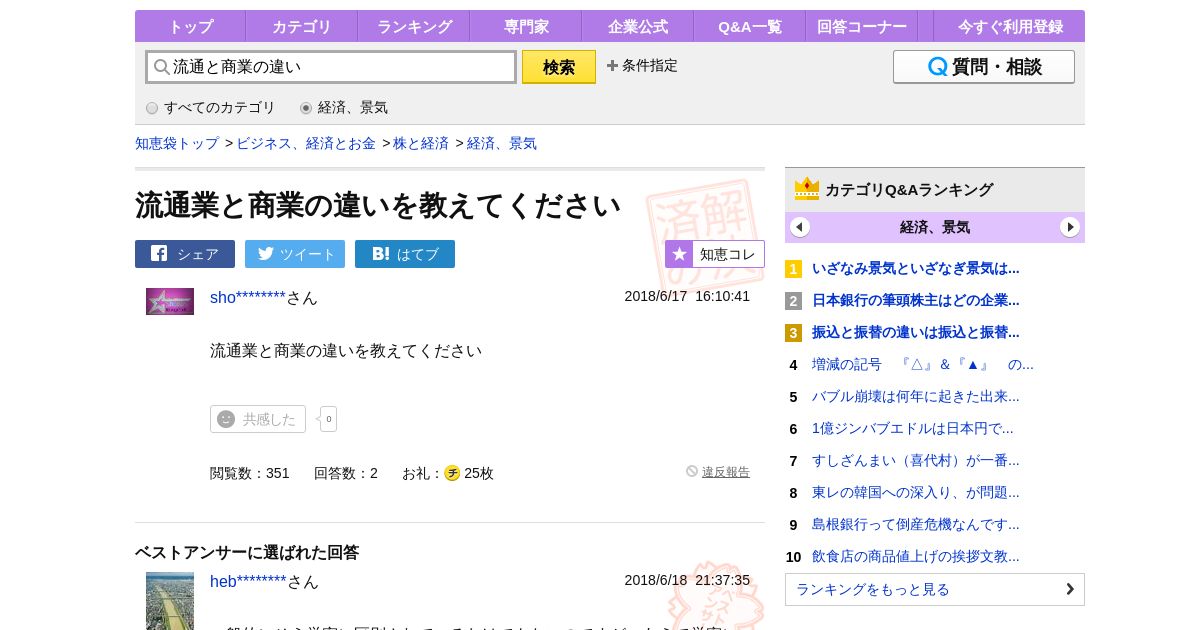Click the yellow 検索 button
The height and width of the screenshot is (630, 1200).
(x=559, y=67)
